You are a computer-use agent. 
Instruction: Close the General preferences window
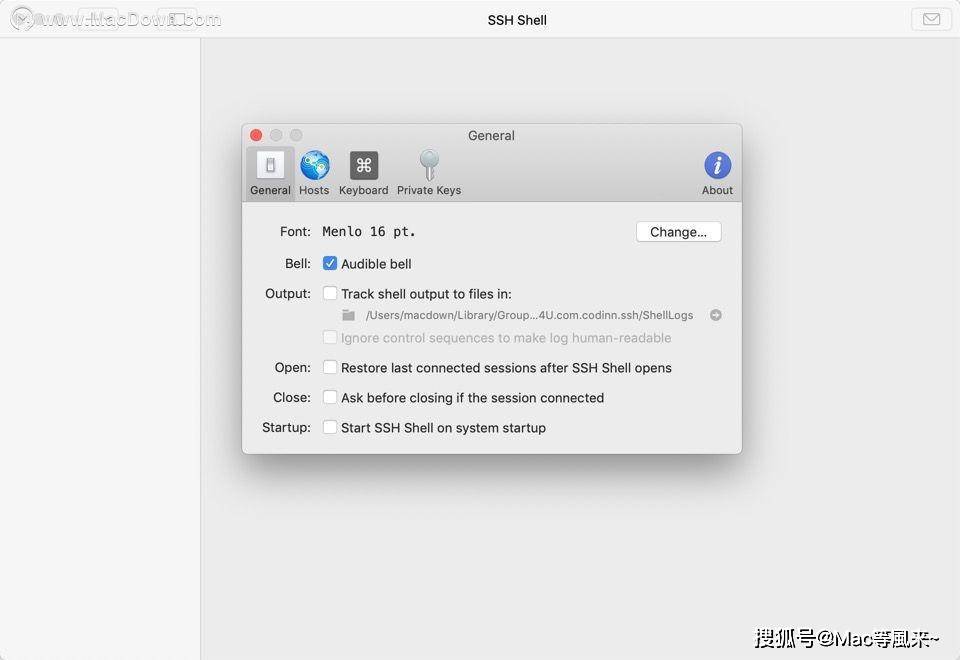tap(256, 135)
